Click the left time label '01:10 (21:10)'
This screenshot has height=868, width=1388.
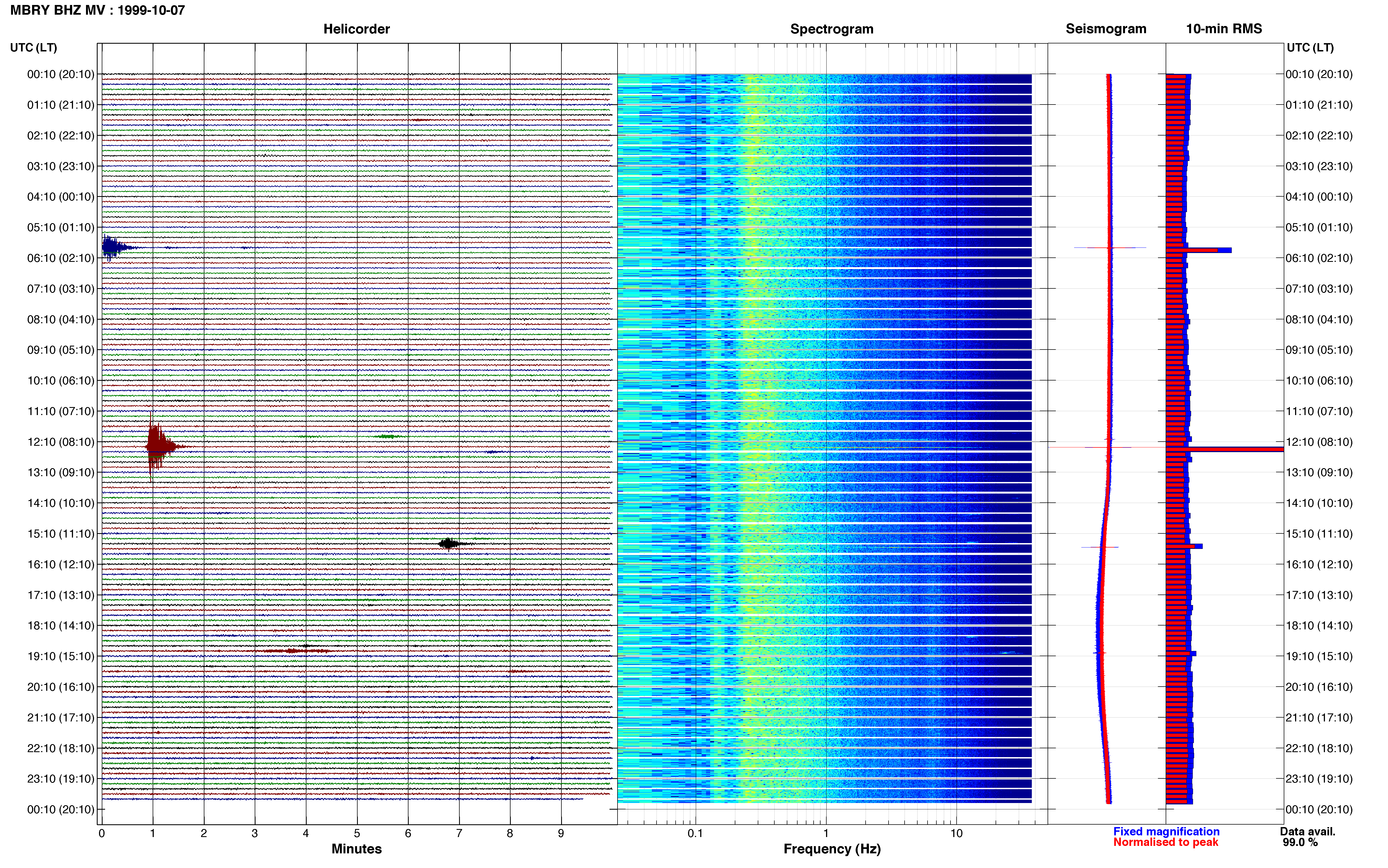61,105
